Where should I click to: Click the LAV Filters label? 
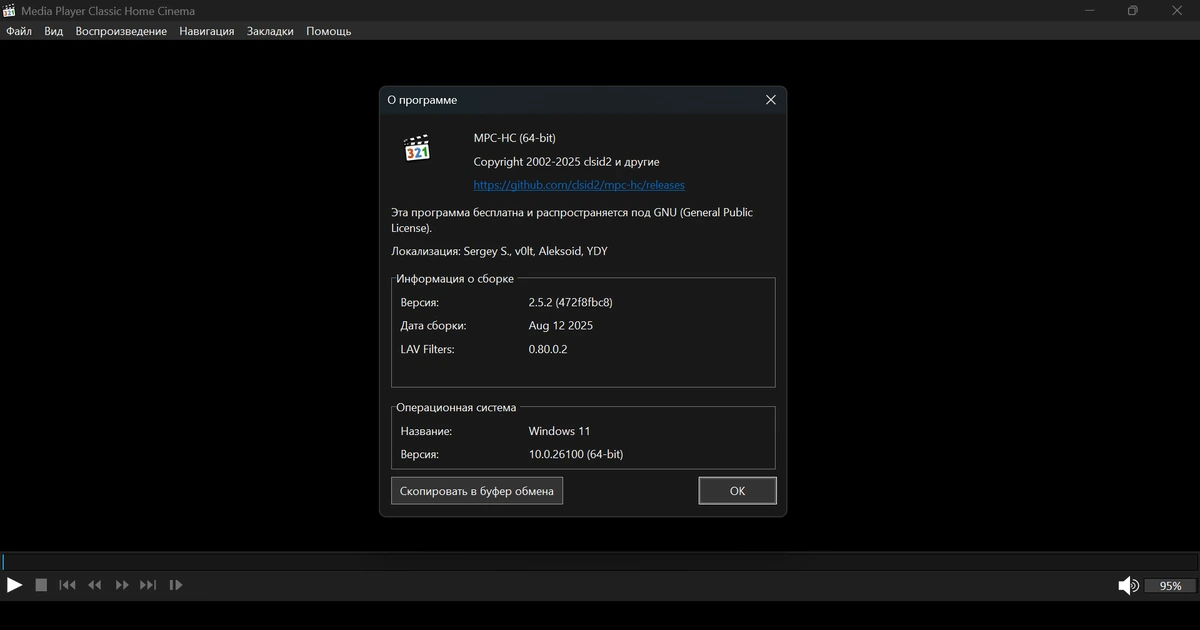coord(427,350)
